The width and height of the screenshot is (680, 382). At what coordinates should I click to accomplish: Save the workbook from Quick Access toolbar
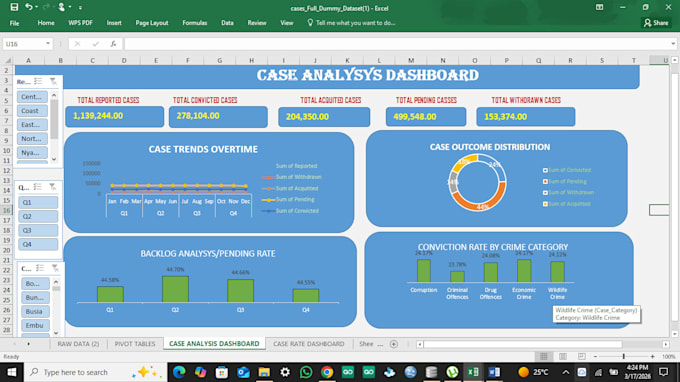point(14,7)
